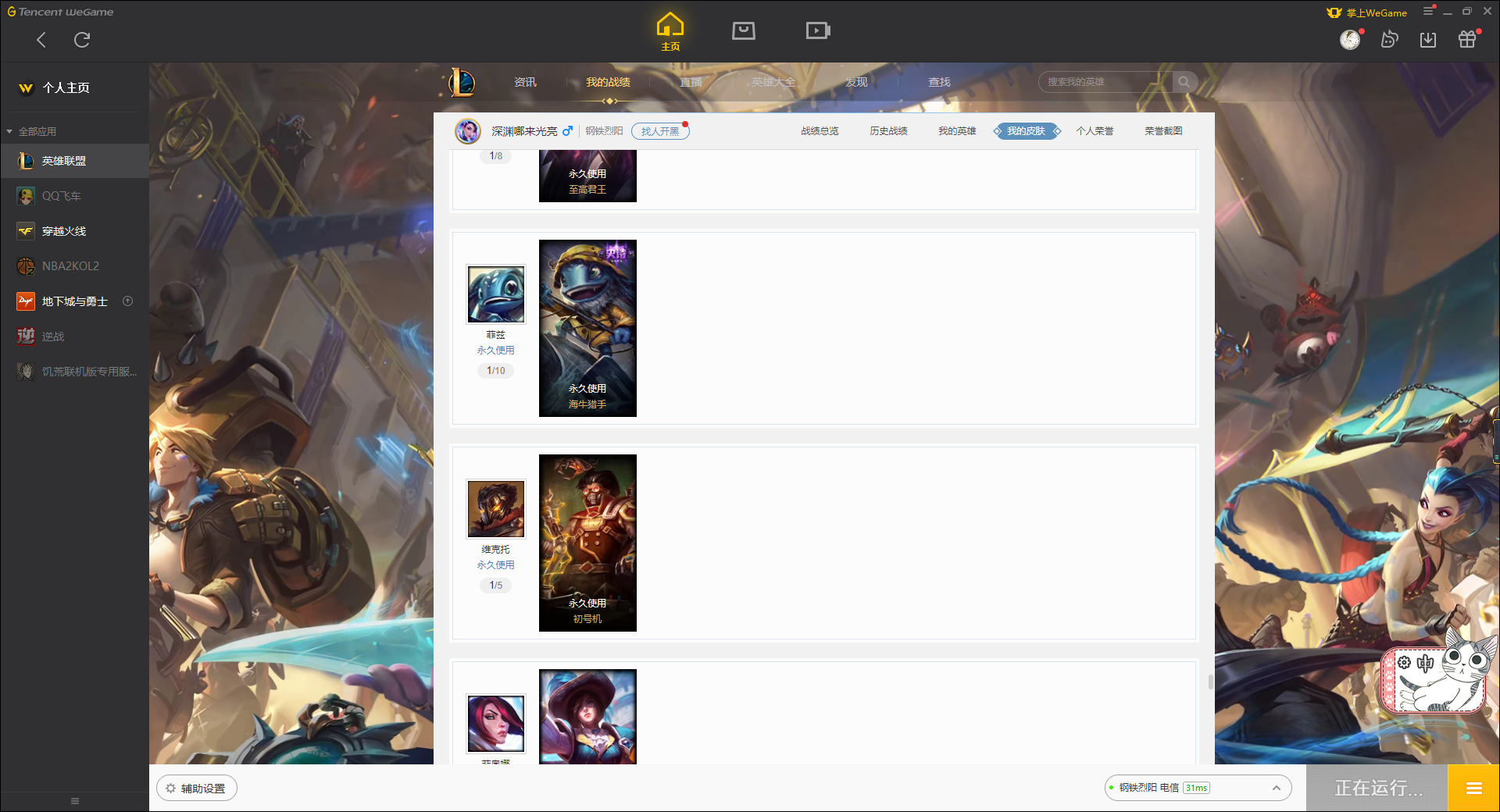Image resolution: width=1500 pixels, height=812 pixels.
Task: Open the 直播 tab
Action: click(x=691, y=82)
